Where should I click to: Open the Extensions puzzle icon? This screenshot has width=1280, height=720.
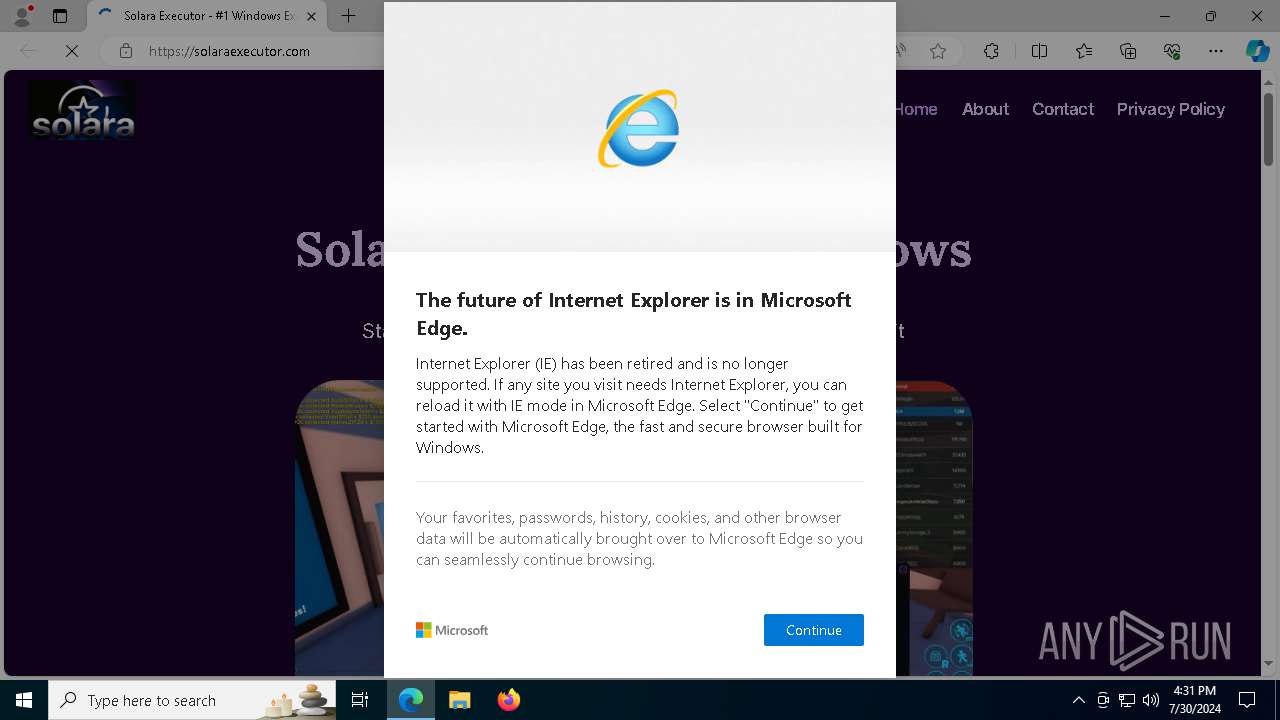pyautogui.click(x=991, y=51)
